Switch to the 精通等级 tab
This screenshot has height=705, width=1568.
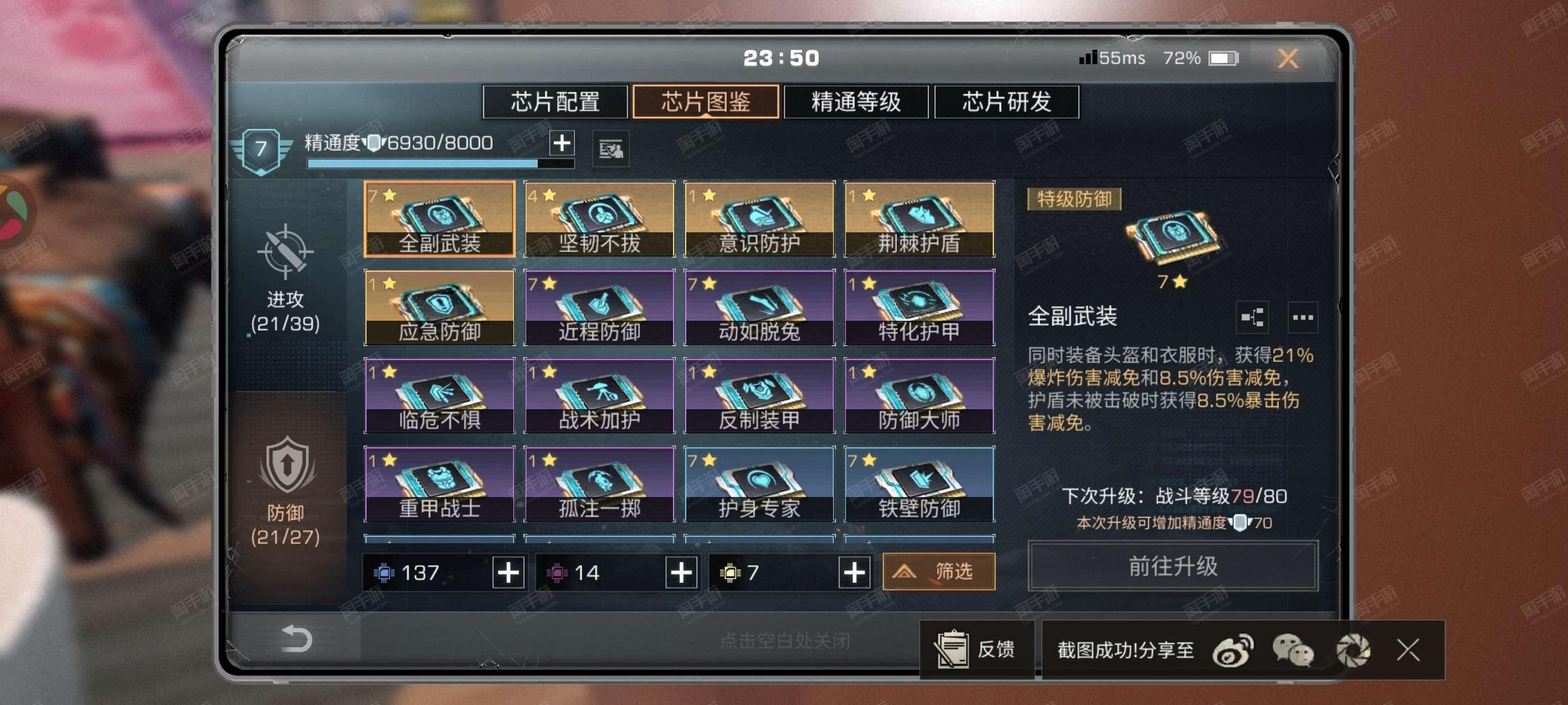point(855,102)
